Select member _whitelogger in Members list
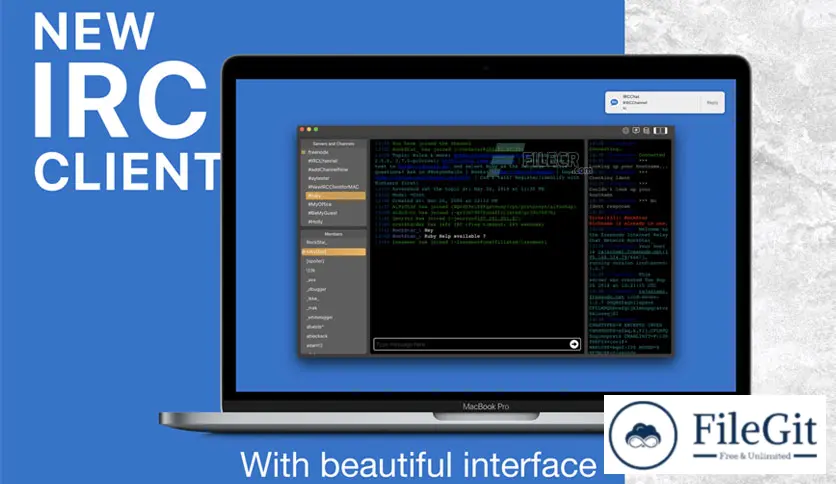836x484 pixels. (319, 318)
